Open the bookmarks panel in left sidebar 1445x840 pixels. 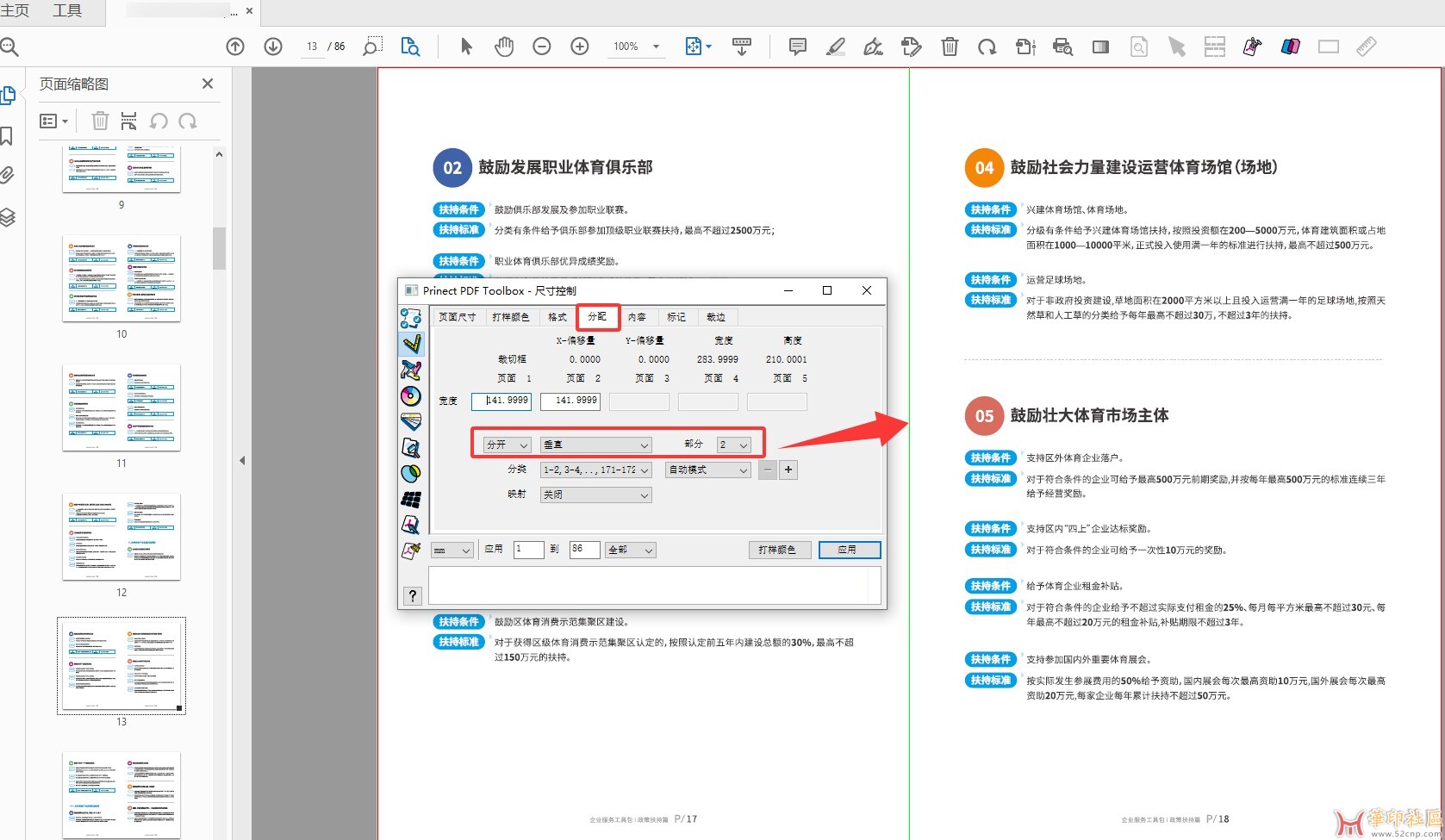click(x=8, y=136)
